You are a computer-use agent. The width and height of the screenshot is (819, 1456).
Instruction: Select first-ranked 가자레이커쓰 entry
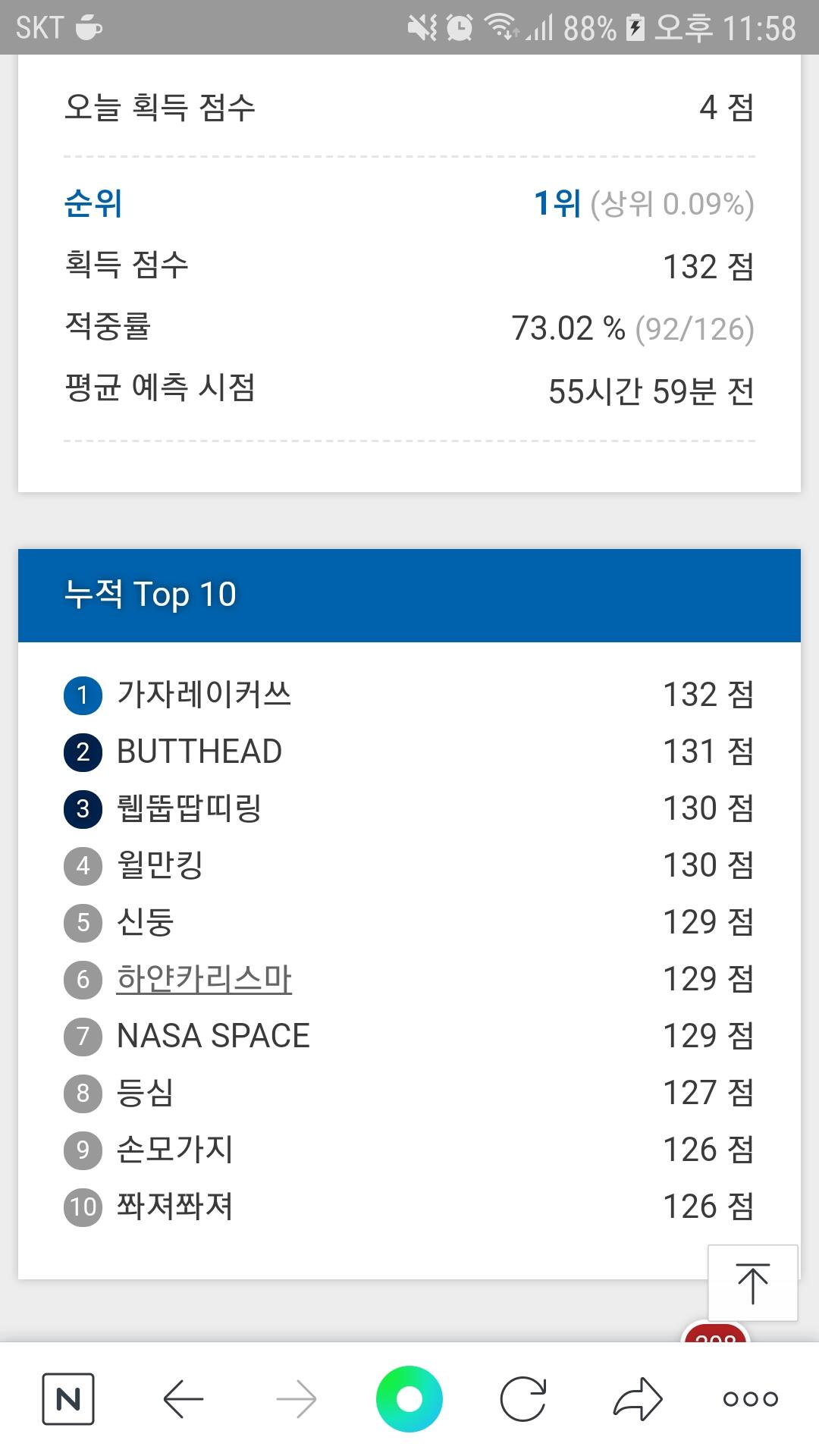(x=204, y=694)
